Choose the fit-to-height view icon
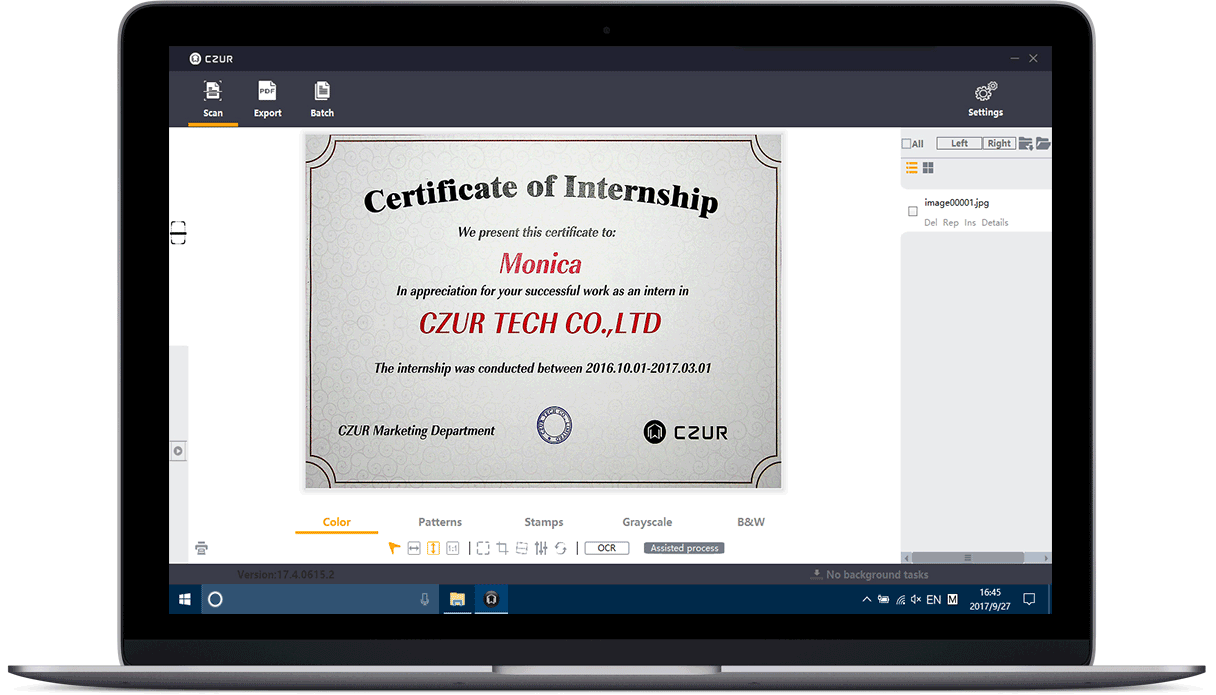The width and height of the screenshot is (1216, 695). 434,548
